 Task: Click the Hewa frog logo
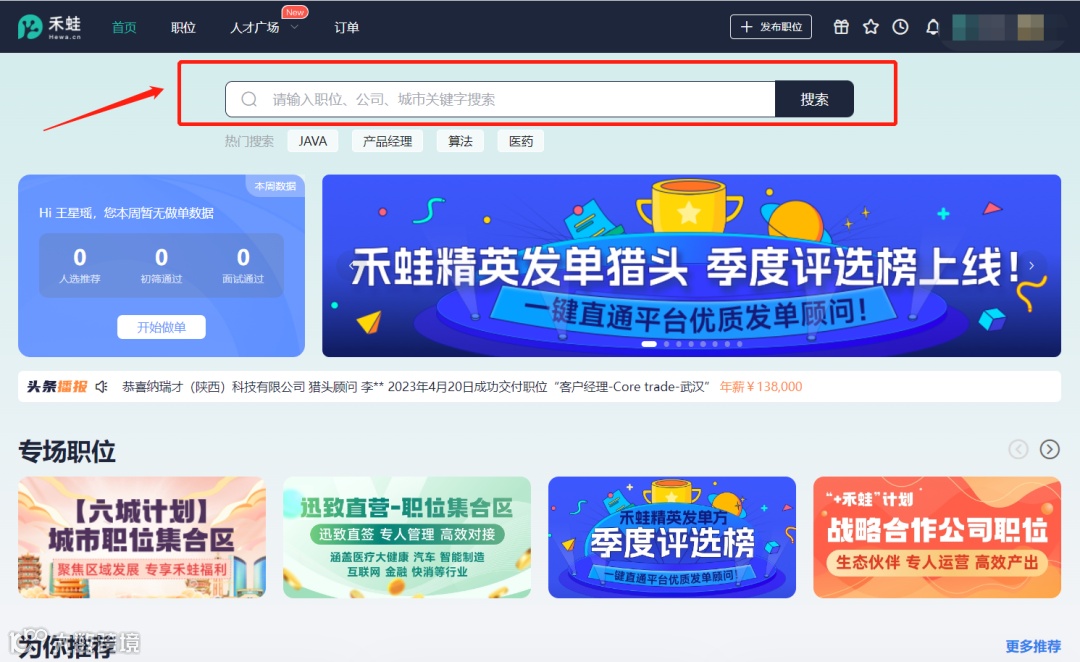[x=50, y=27]
